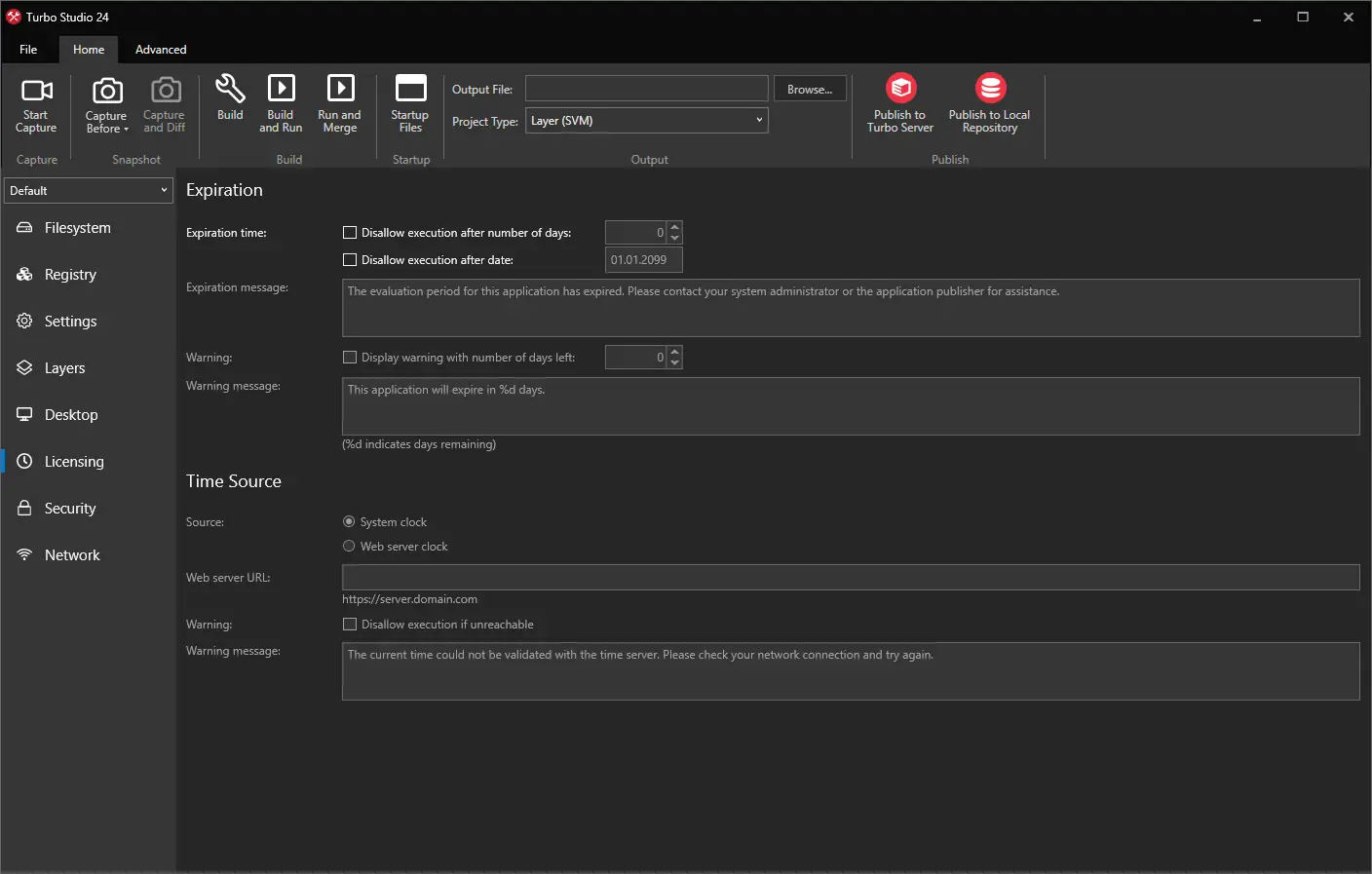Open the Desktop section
This screenshot has height=874, width=1372.
[89, 415]
